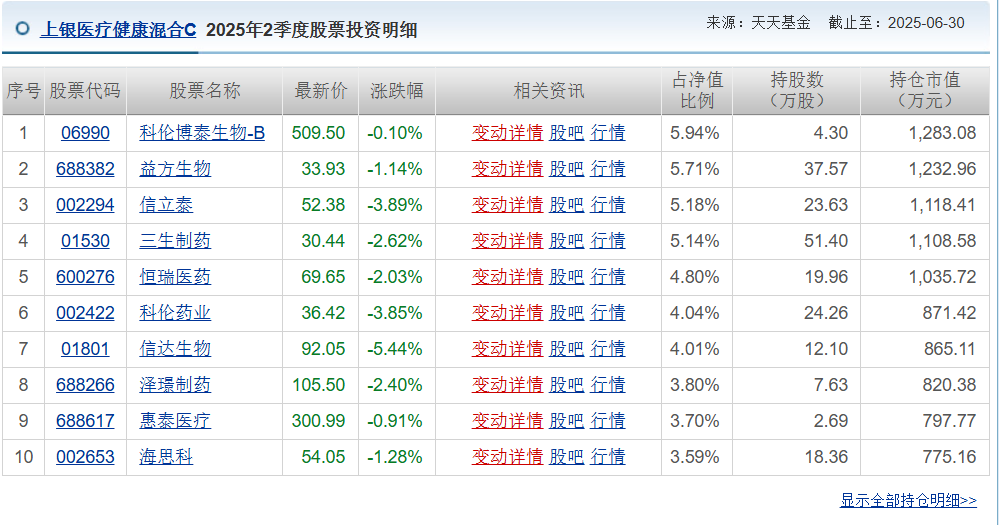Open 股吧 for 信立泰
999x525 pixels.
[566, 205]
